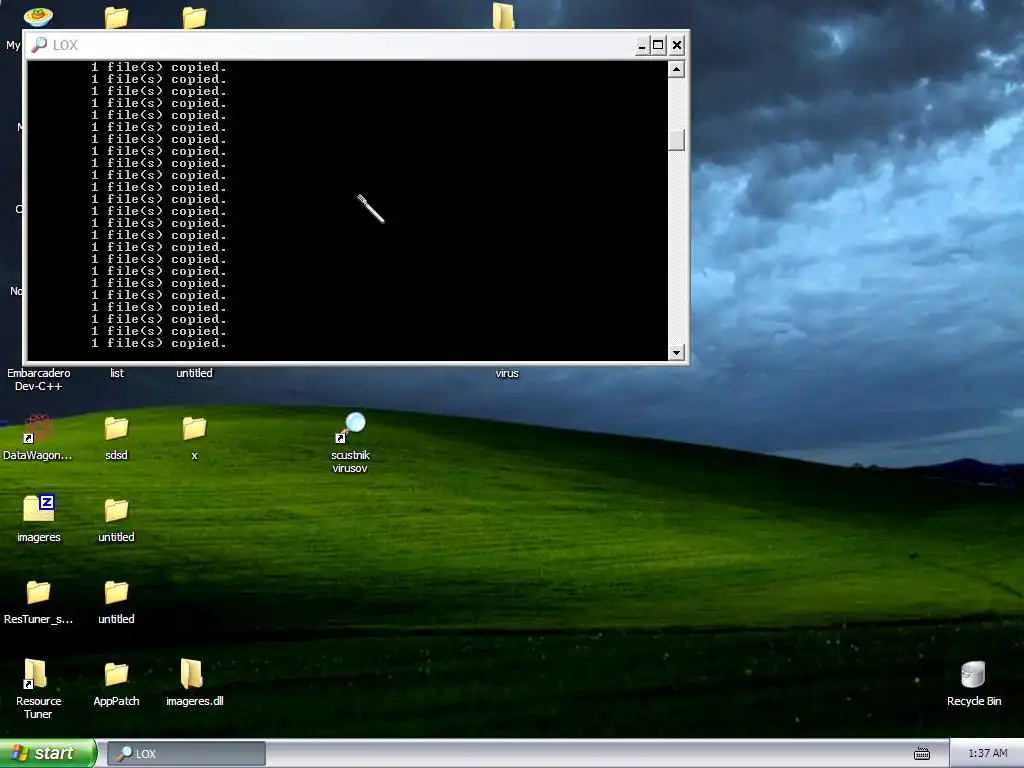
Task: Minimize the LOX window
Action: click(642, 45)
